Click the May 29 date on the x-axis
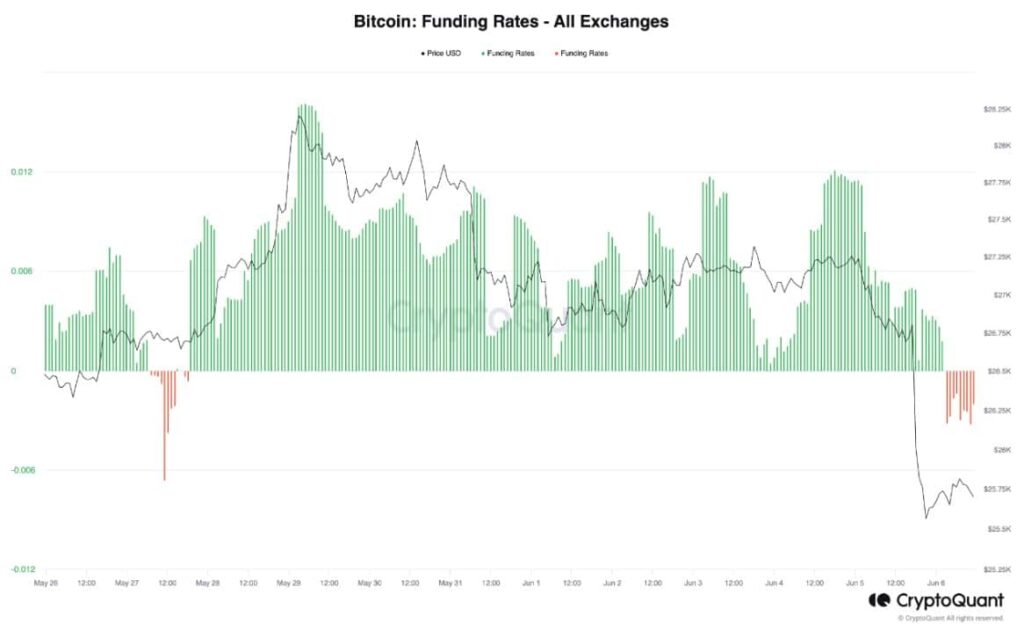The width and height of the screenshot is (1024, 624). [289, 582]
